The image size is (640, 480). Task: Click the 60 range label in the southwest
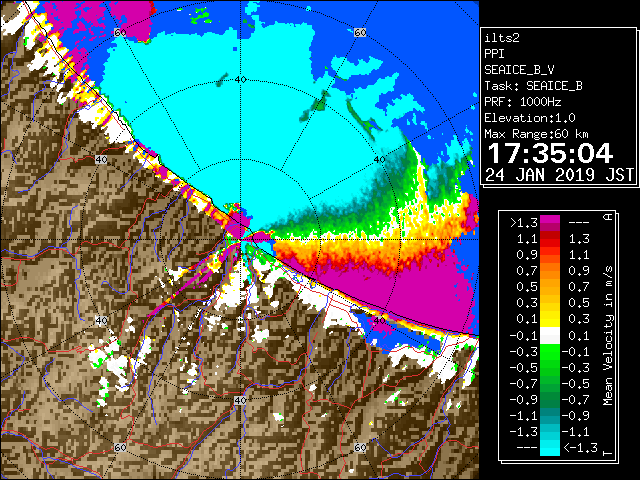tap(120, 448)
